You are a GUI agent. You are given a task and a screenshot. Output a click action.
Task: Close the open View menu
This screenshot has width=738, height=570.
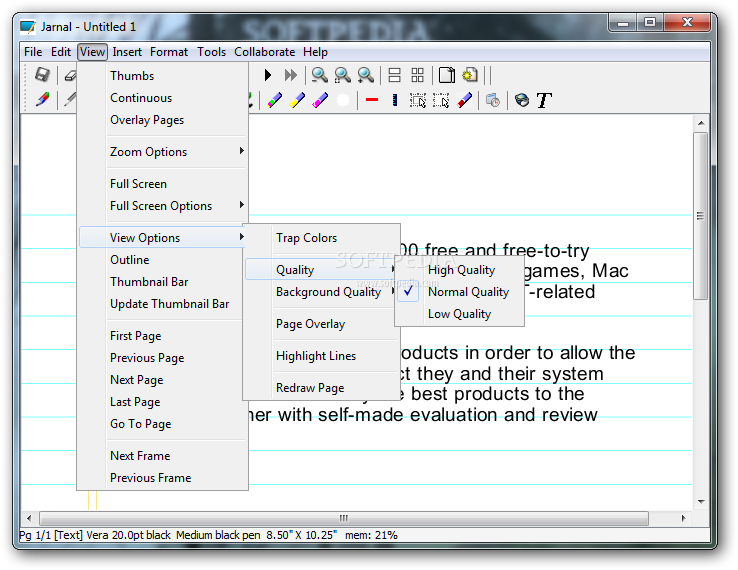92,52
